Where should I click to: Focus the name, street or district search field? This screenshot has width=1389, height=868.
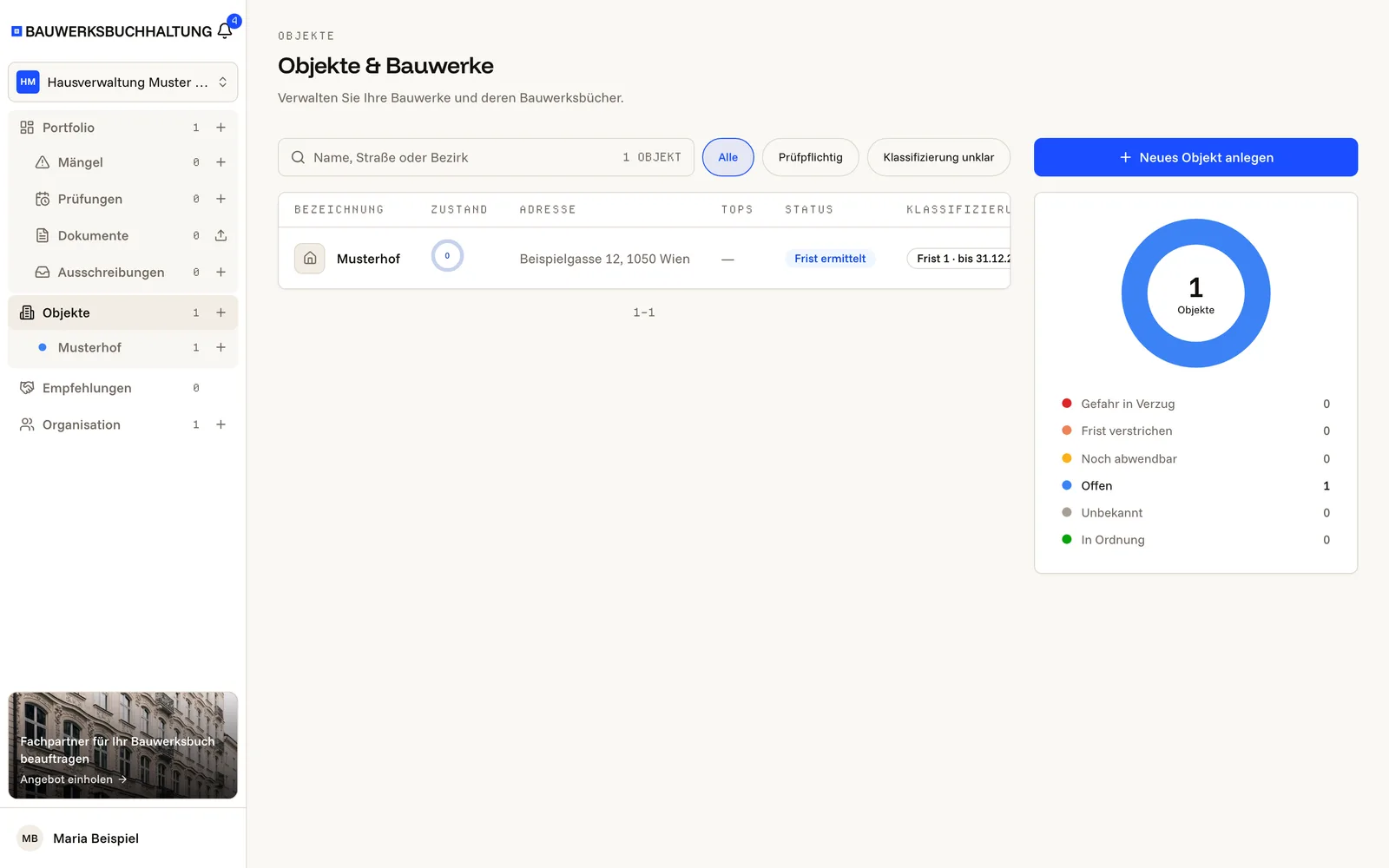click(486, 157)
